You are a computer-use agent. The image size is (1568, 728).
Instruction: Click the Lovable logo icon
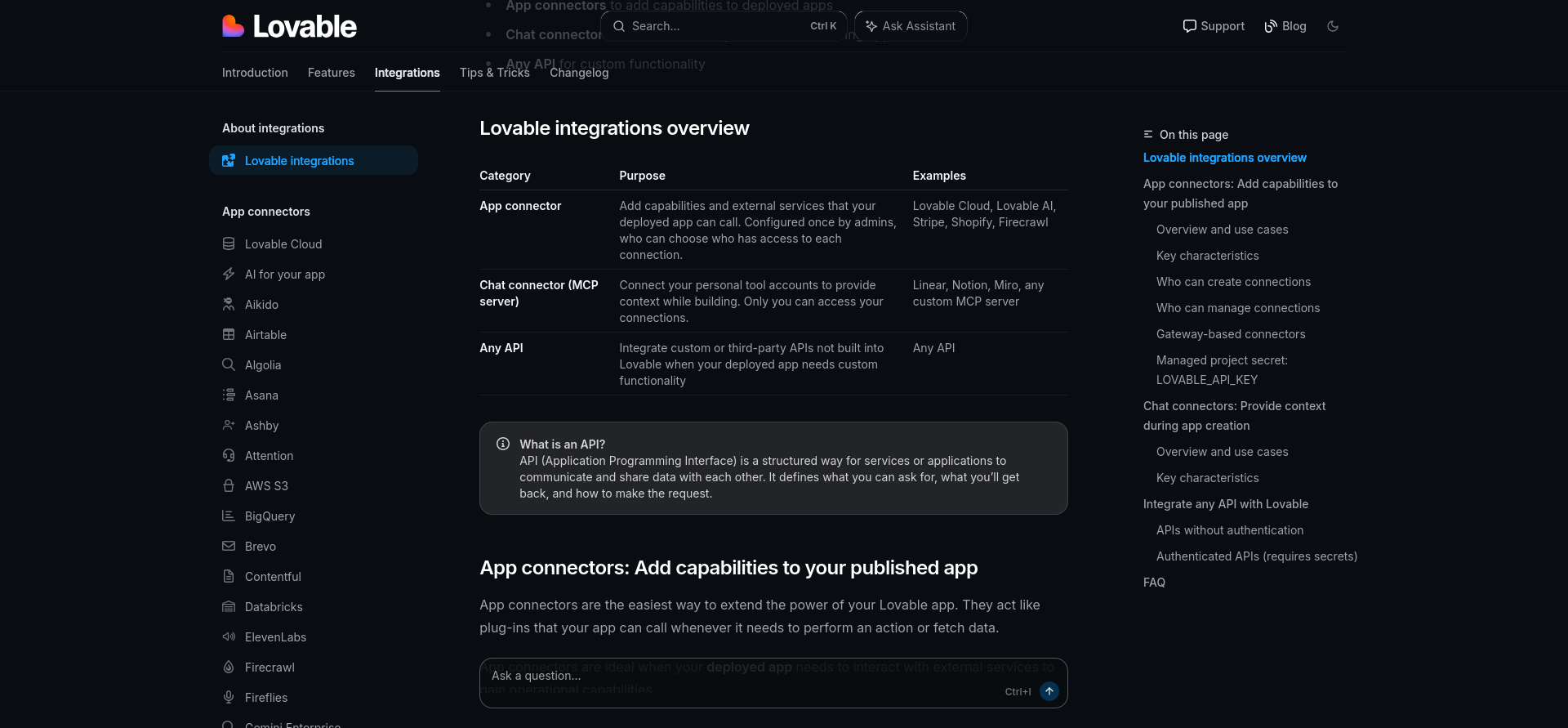click(x=234, y=26)
